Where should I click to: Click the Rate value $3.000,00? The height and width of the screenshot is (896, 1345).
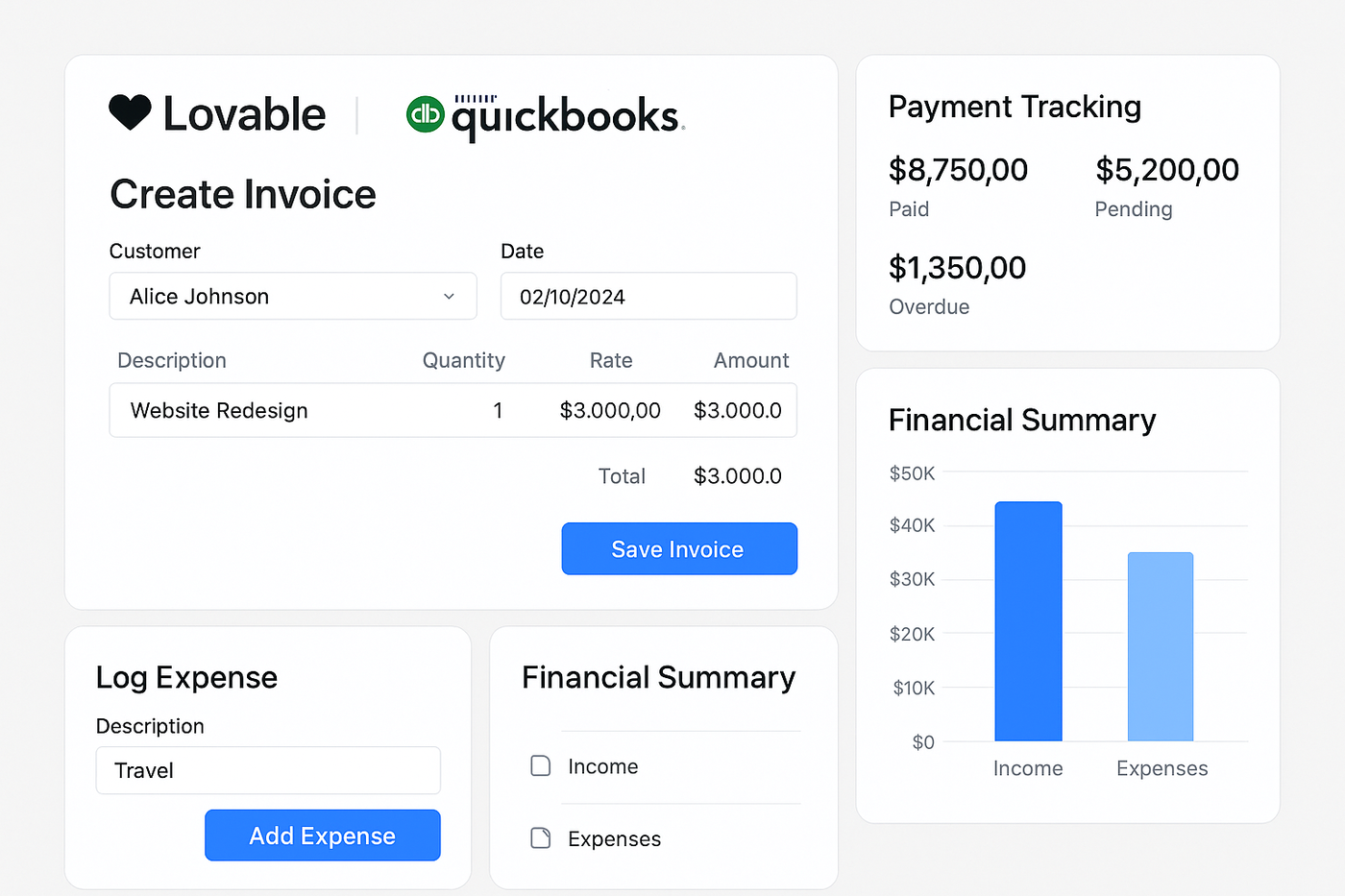pyautogui.click(x=610, y=411)
